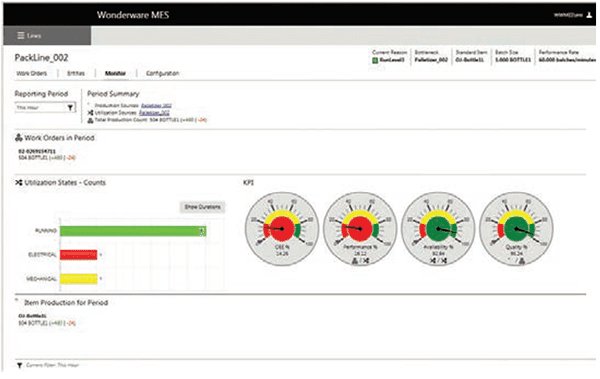Image resolution: width=600 pixels, height=379 pixels.
Task: Click icons beneath the Performance % gauge
Action: pyautogui.click(x=360, y=261)
